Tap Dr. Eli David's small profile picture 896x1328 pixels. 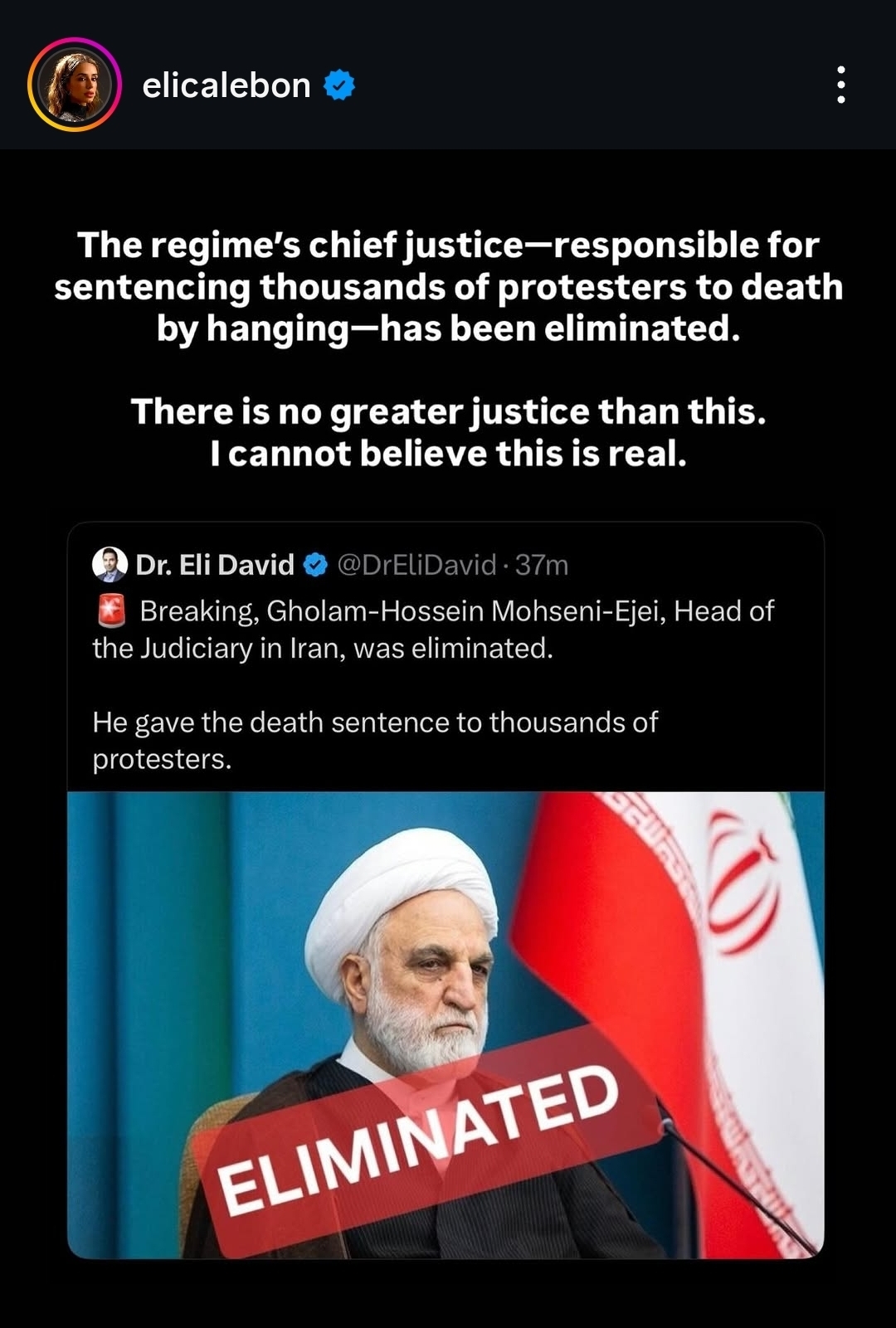point(110,564)
